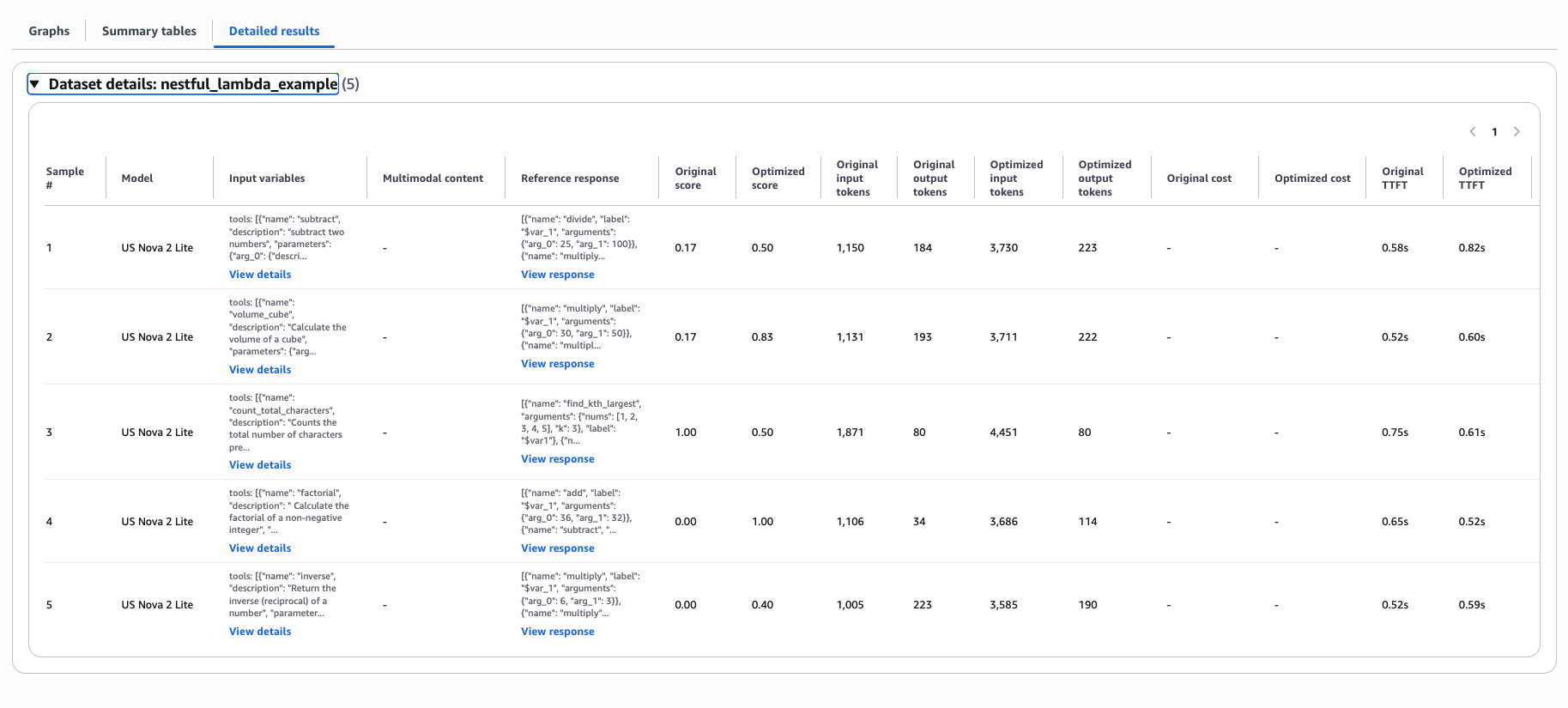Click the Optimized score column header
This screenshot has height=708, width=1568.
pos(778,179)
